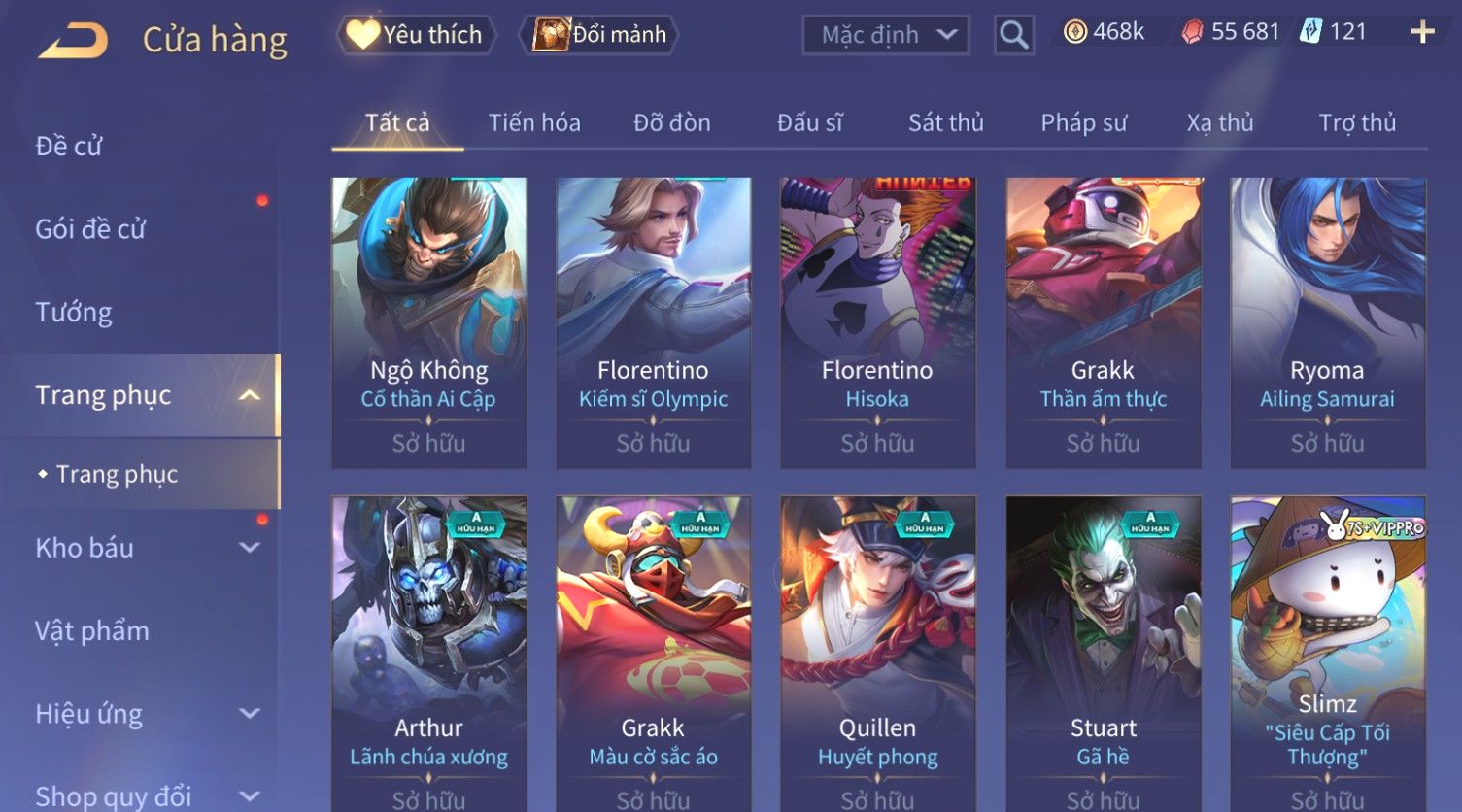This screenshot has width=1462, height=812.
Task: Open the search magnifier icon
Action: [x=1013, y=35]
